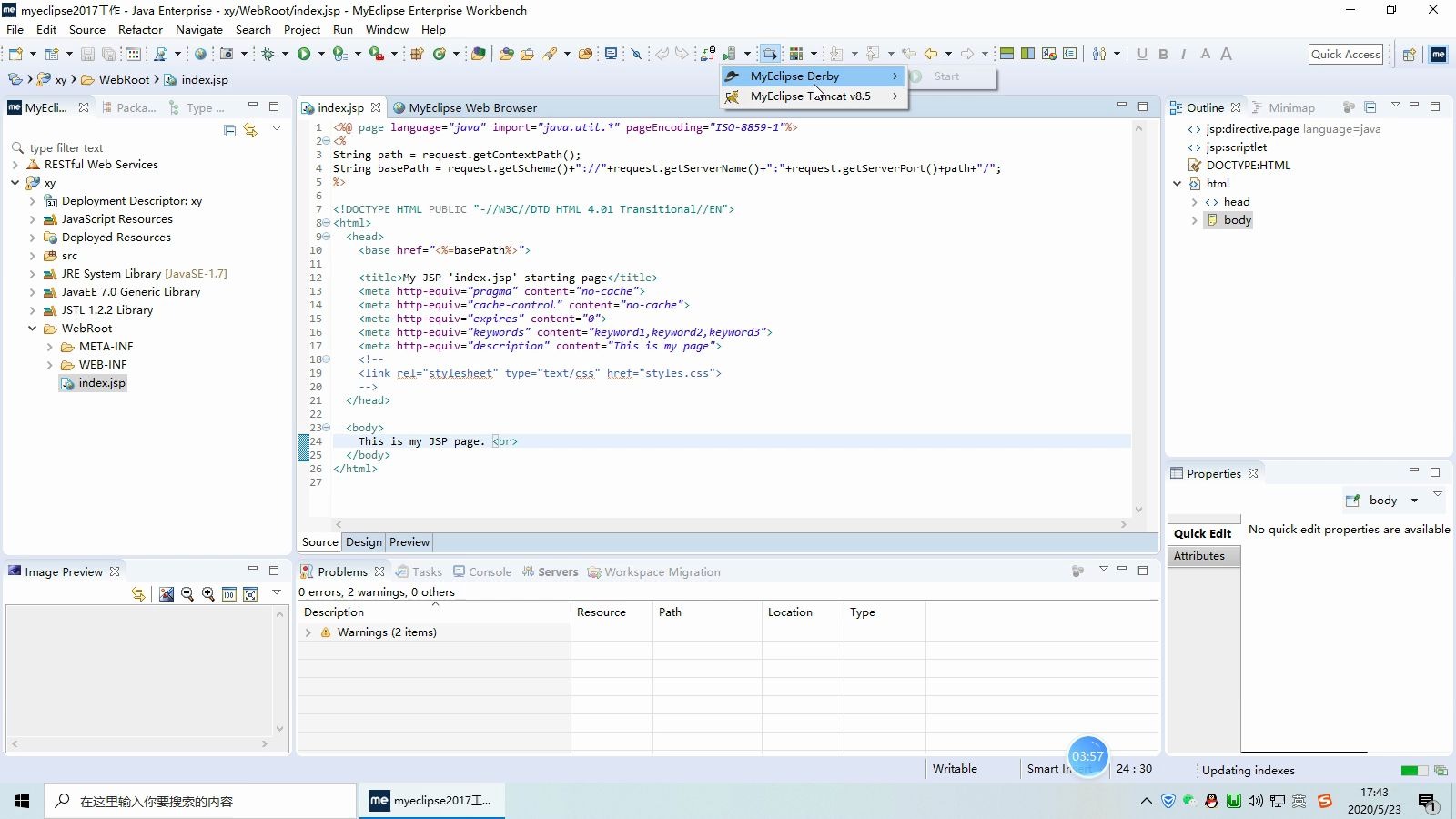1456x819 pixels.
Task: Click the Bold formatting icon
Action: pos(1163,54)
